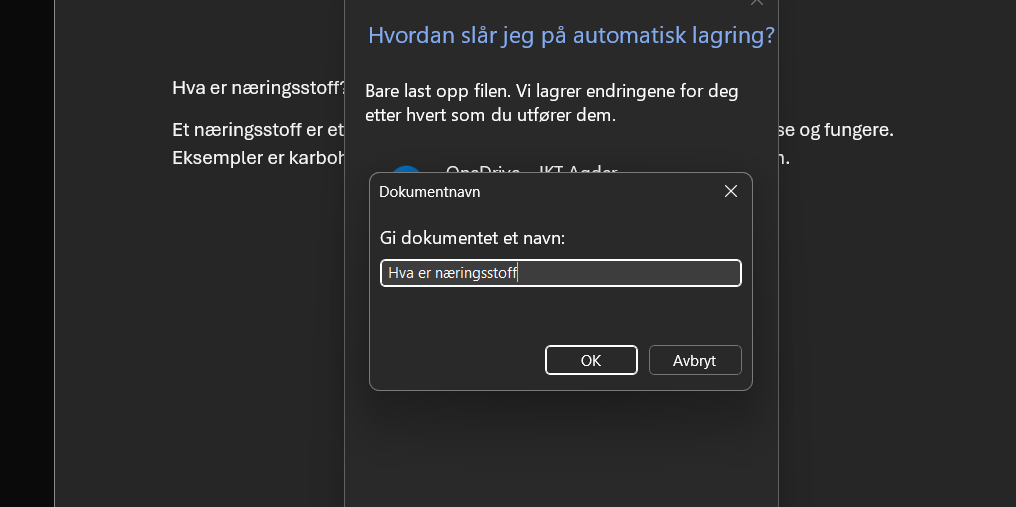1016x507 pixels.
Task: Click OK to confirm the document name
Action: pos(591,360)
